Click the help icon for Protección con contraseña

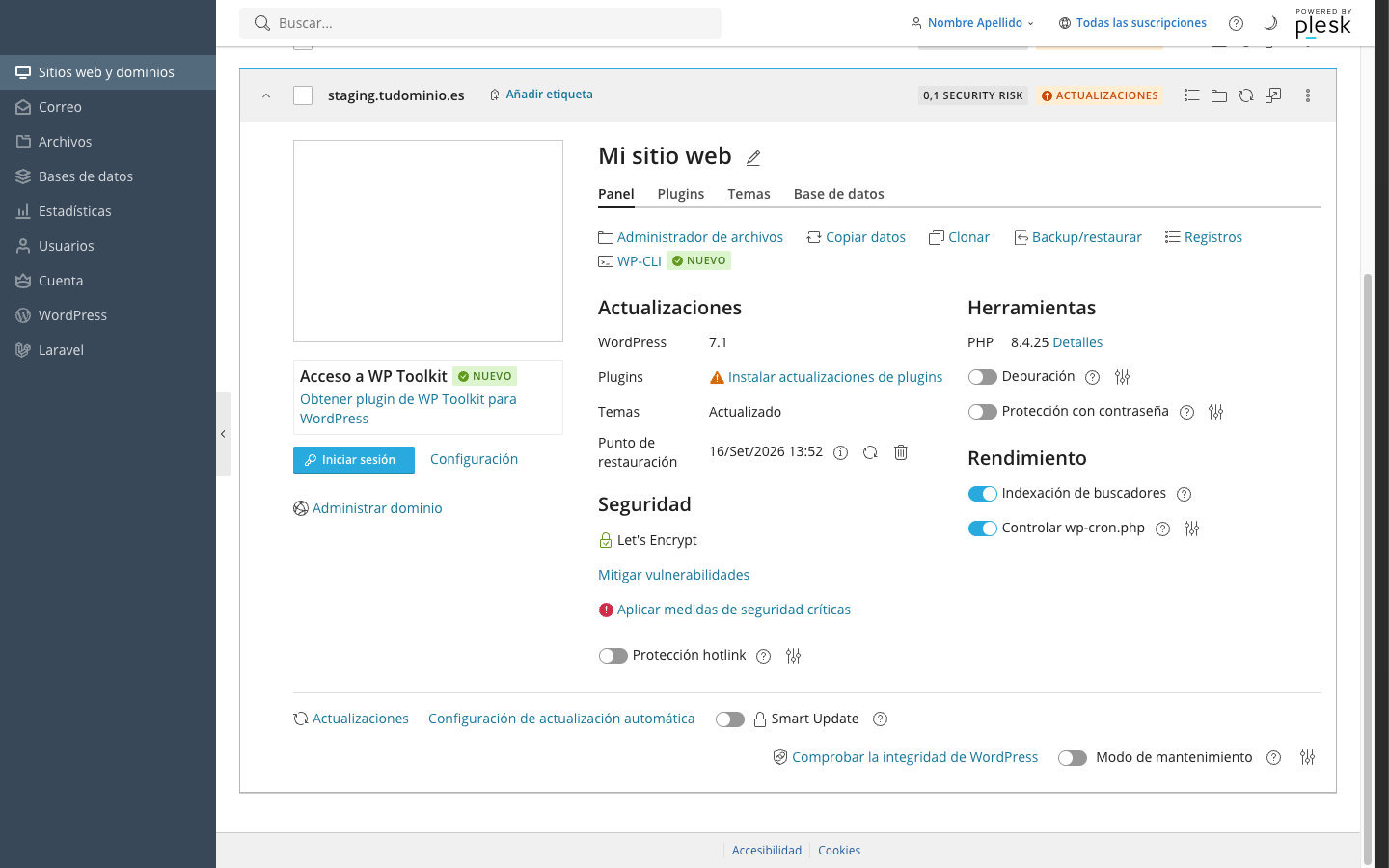(1186, 412)
